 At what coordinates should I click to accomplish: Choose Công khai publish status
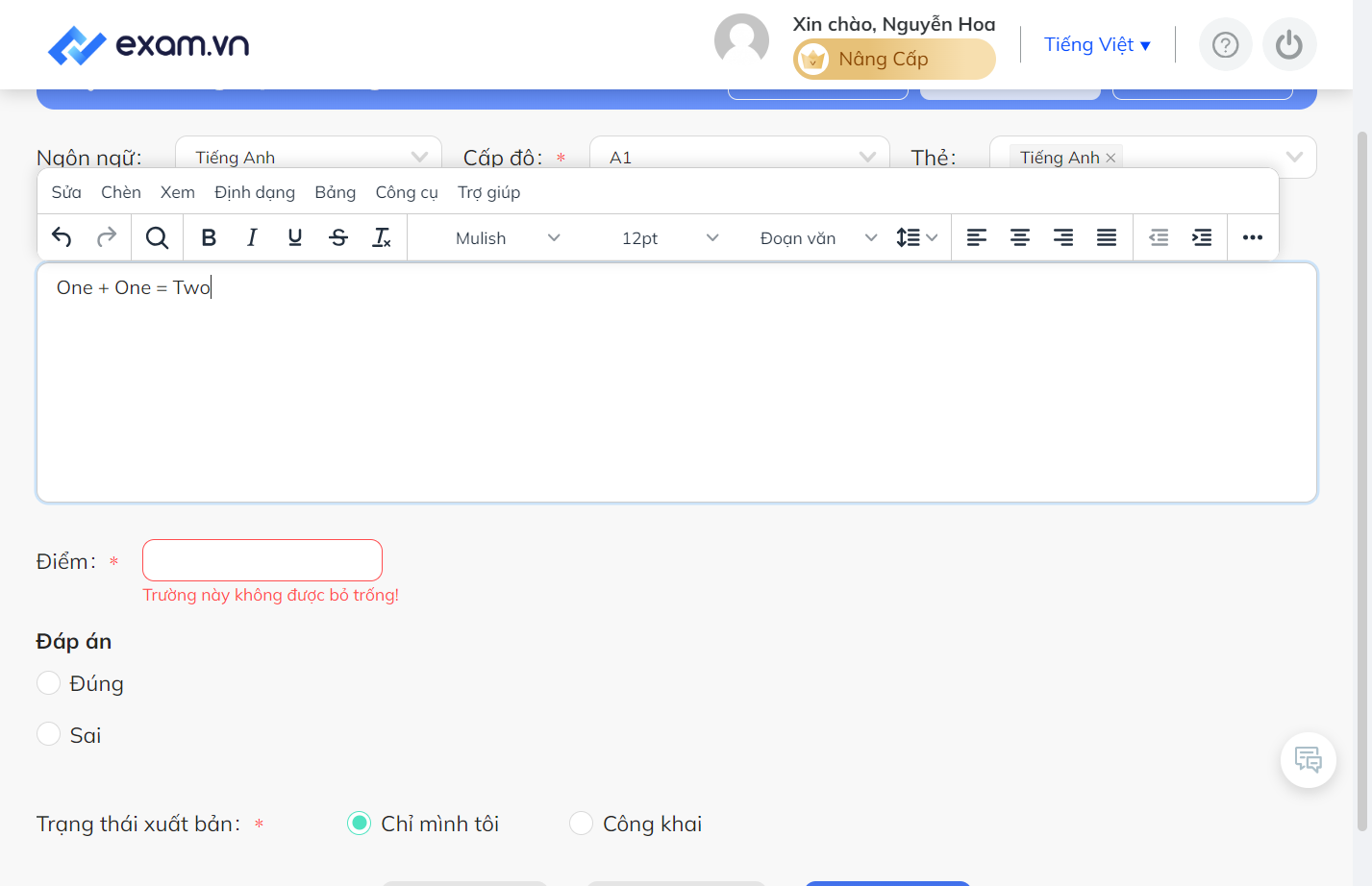581,824
